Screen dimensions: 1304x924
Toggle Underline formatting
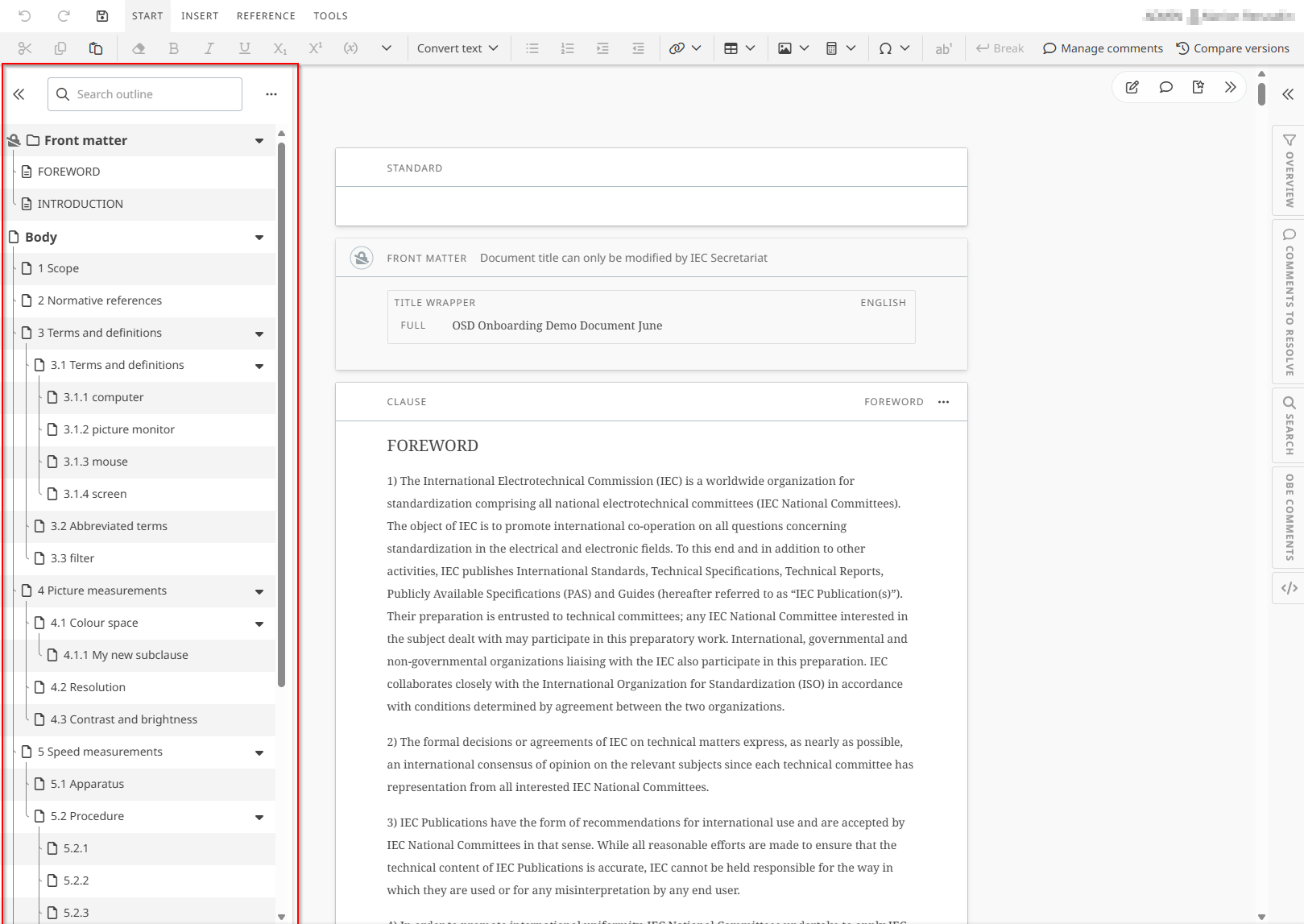(x=244, y=48)
